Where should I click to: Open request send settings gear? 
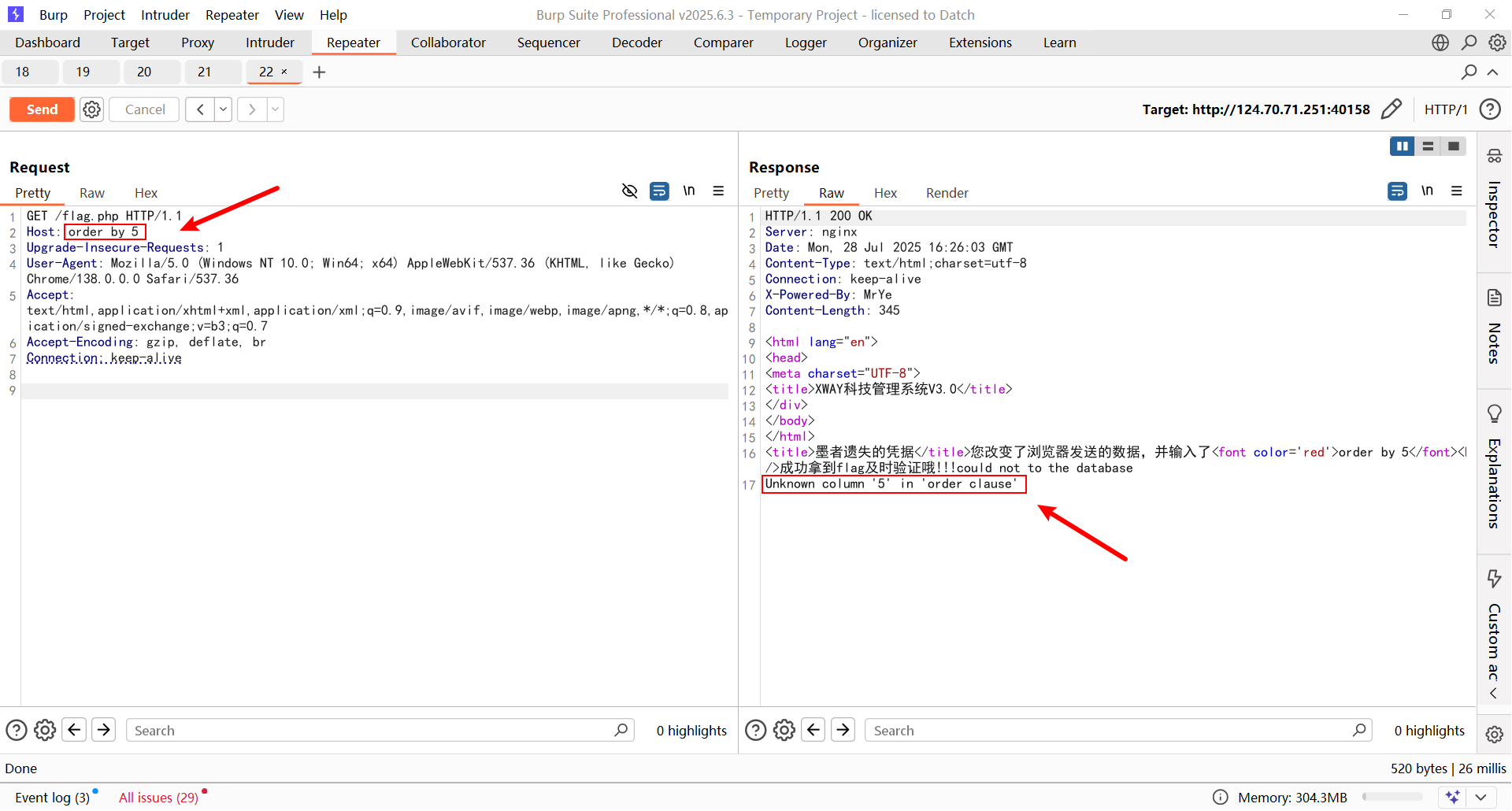point(92,109)
